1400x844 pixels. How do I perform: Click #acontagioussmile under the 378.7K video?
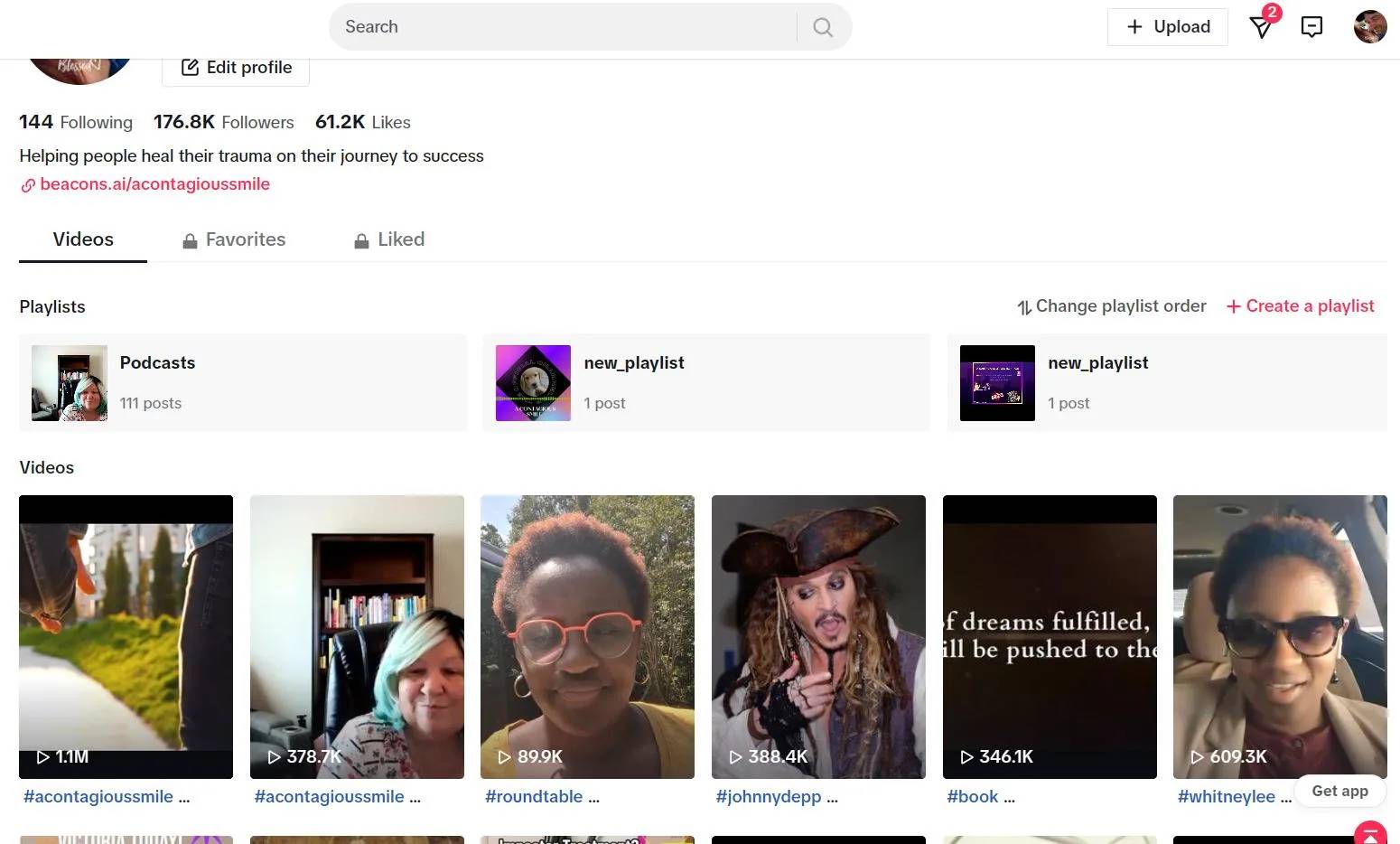(330, 797)
